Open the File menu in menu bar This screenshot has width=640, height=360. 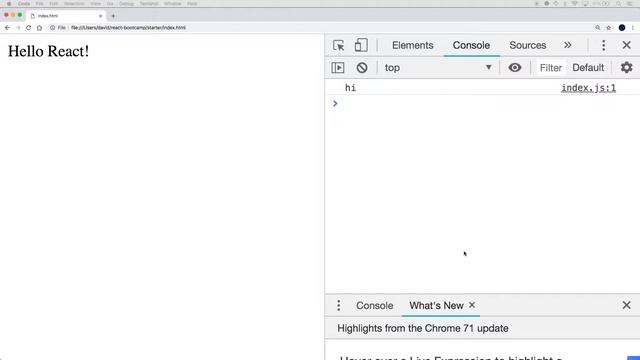tap(40, 4)
